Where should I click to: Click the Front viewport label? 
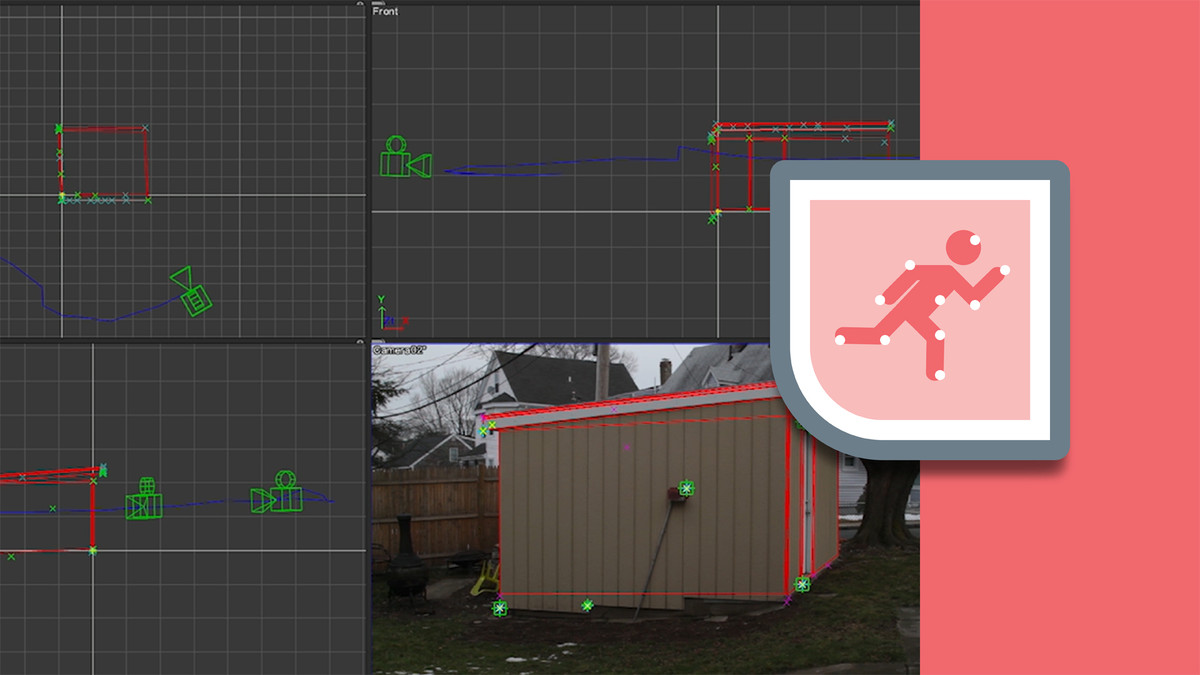[x=385, y=11]
